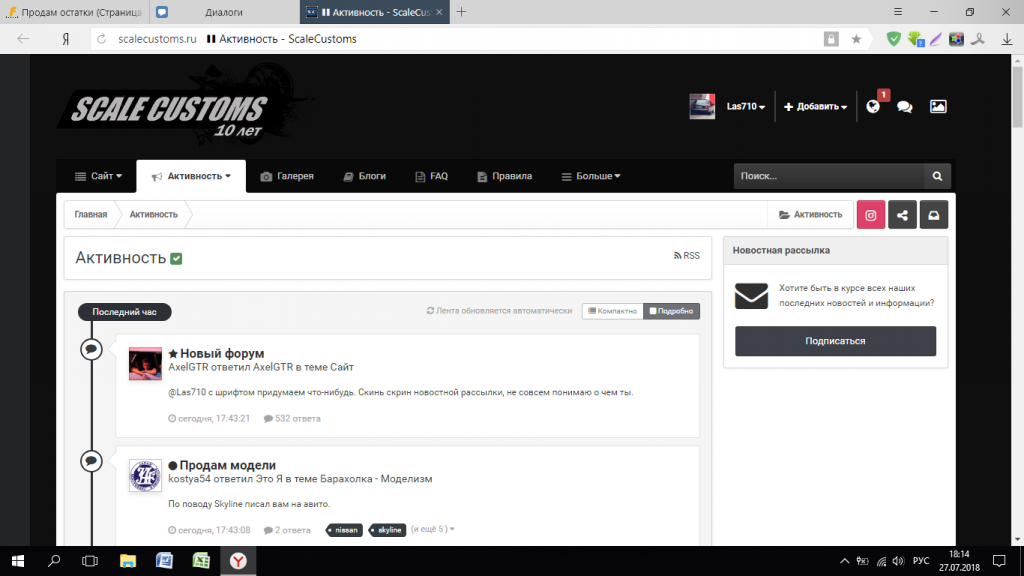Open the Instagram pink button
The image size is (1024, 576).
pos(871,215)
